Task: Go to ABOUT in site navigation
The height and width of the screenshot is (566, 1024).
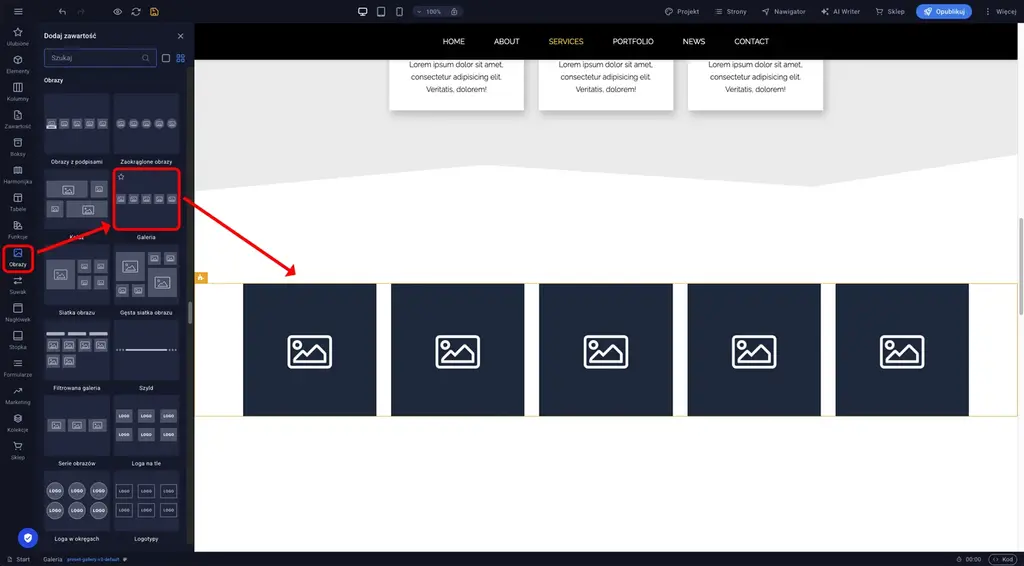Action: pos(506,41)
